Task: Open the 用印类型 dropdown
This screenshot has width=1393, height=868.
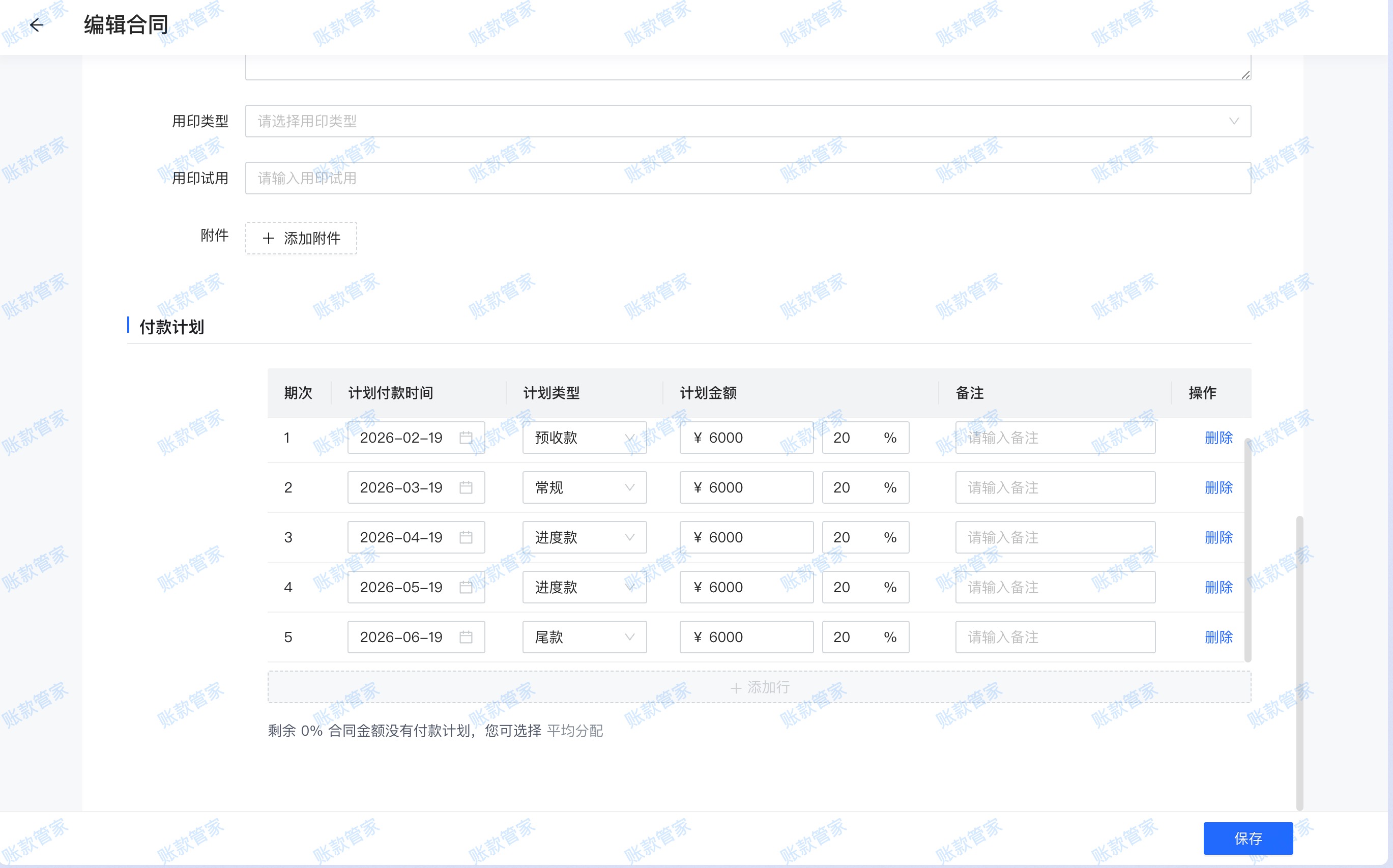Action: 1235,121
